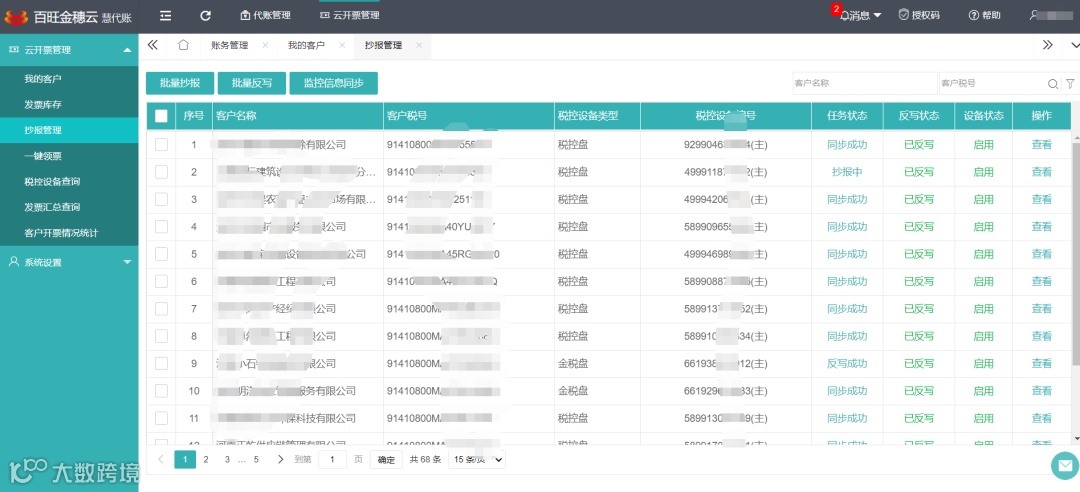The height and width of the screenshot is (492, 1080).
Task: Click the menu collapse hamburger icon
Action: pos(165,14)
